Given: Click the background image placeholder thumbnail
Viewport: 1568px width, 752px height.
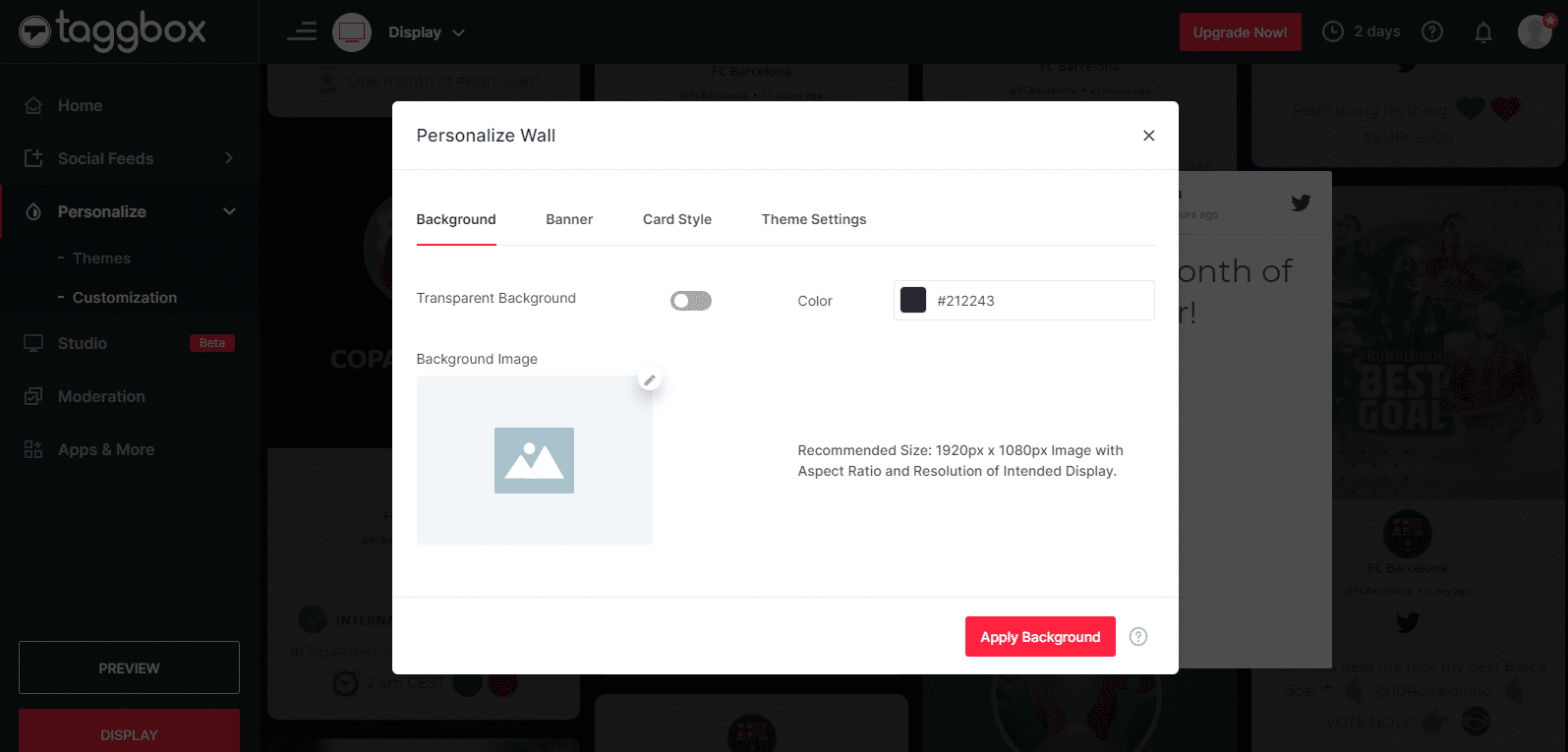Looking at the screenshot, I should point(534,460).
